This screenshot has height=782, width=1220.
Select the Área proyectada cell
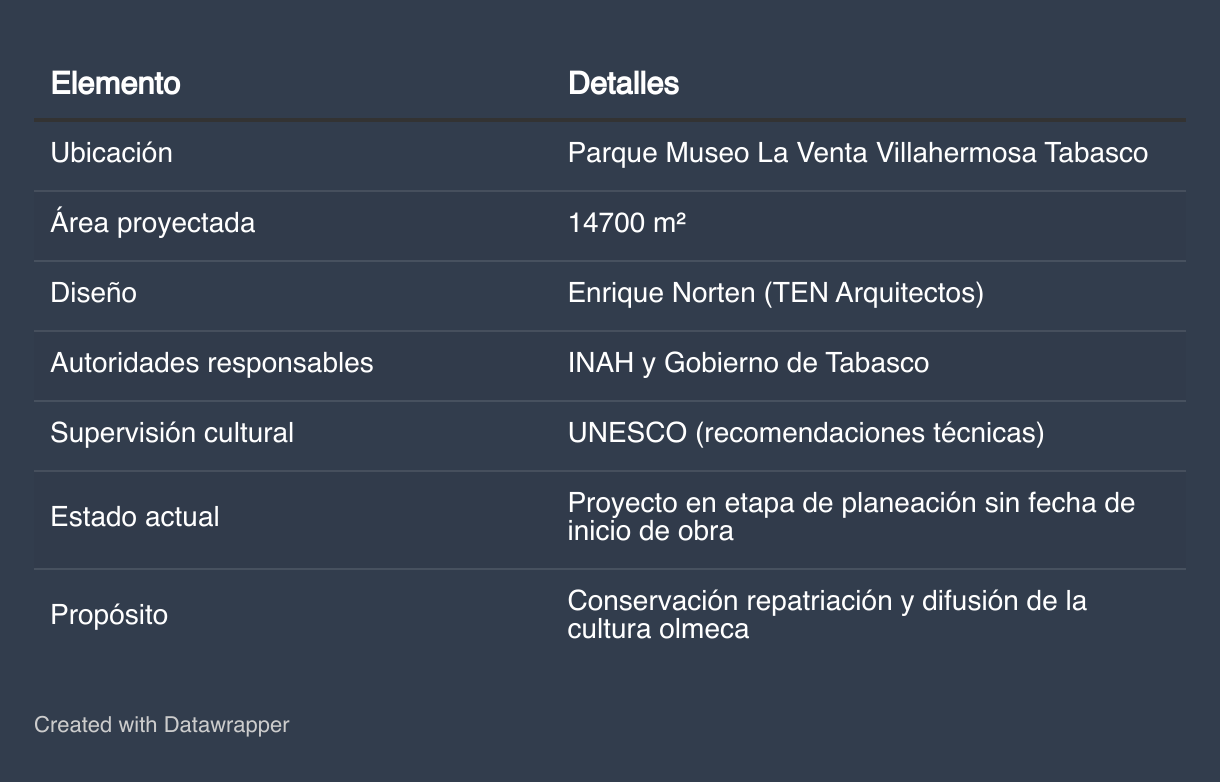153,223
